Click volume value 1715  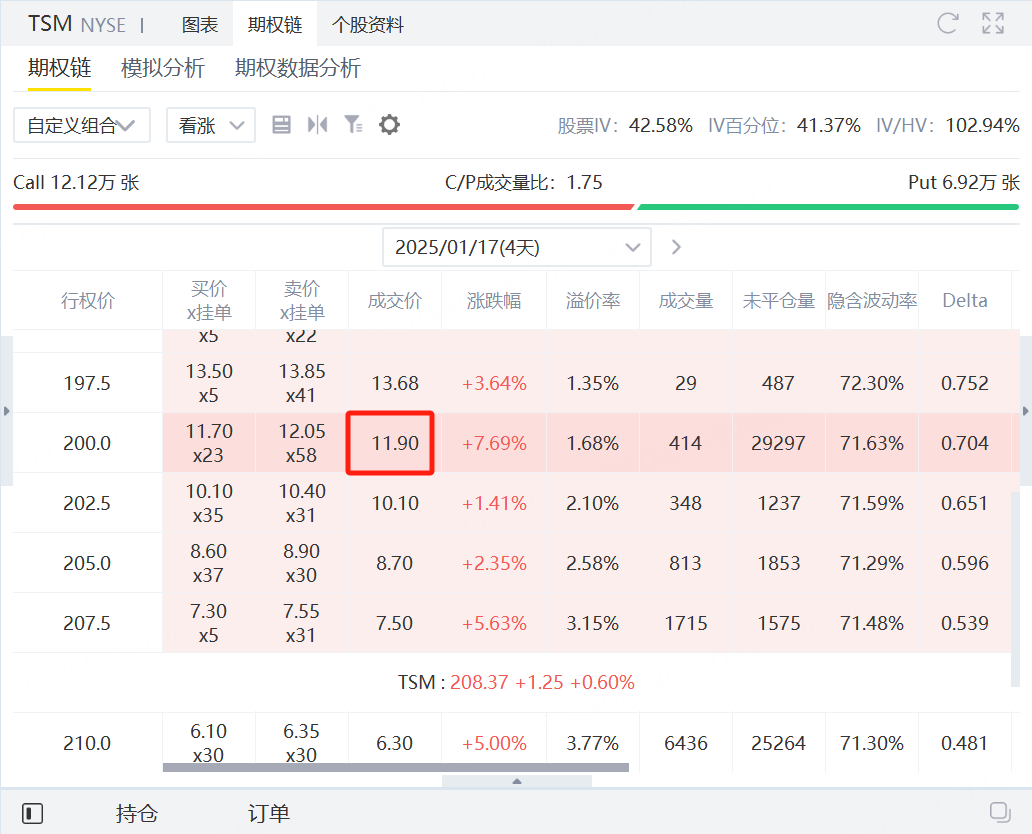coord(686,623)
